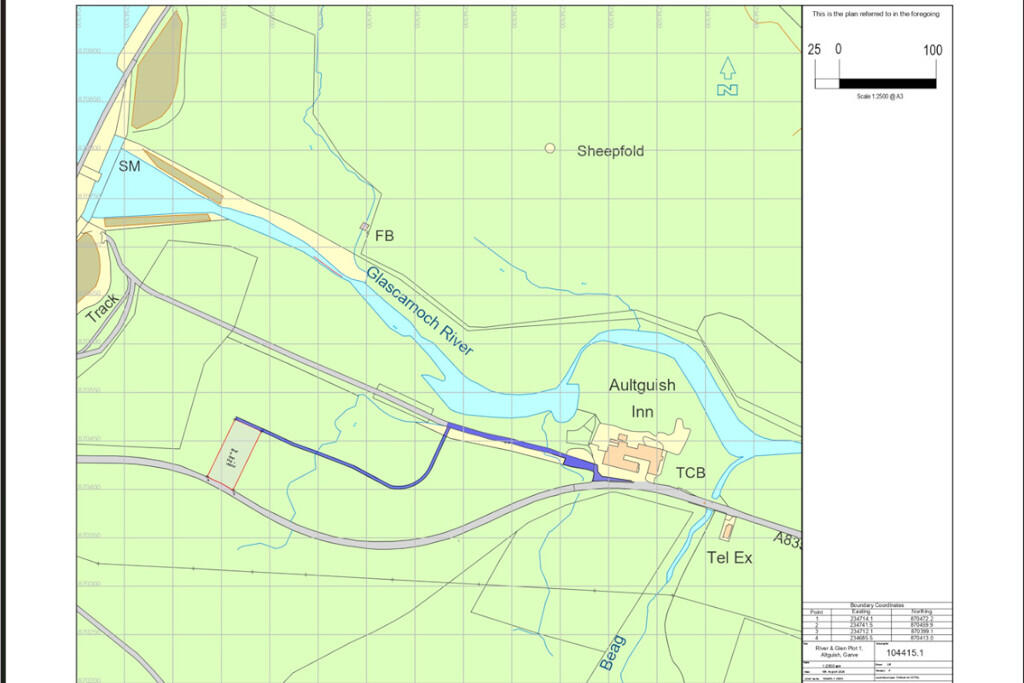Click the "River & Glen Plot 1" title
The image size is (1024, 683).
[x=839, y=648]
